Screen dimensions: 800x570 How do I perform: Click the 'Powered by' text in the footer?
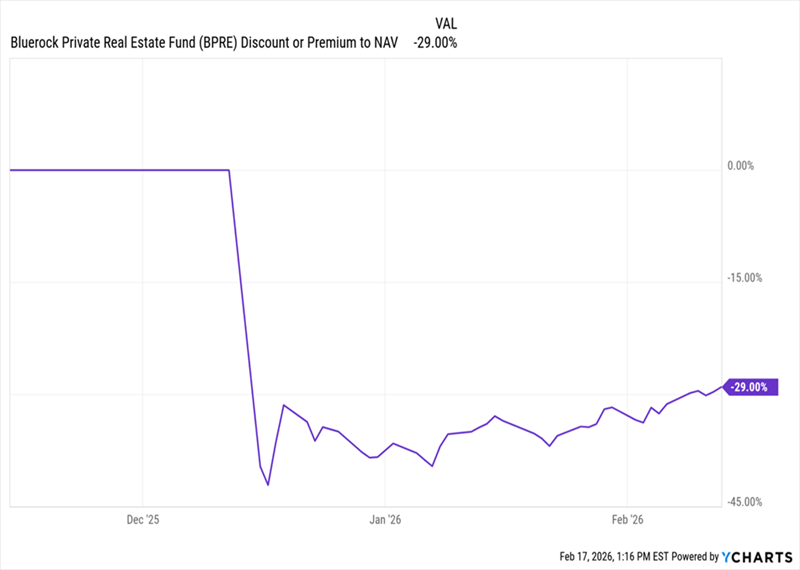tap(695, 557)
